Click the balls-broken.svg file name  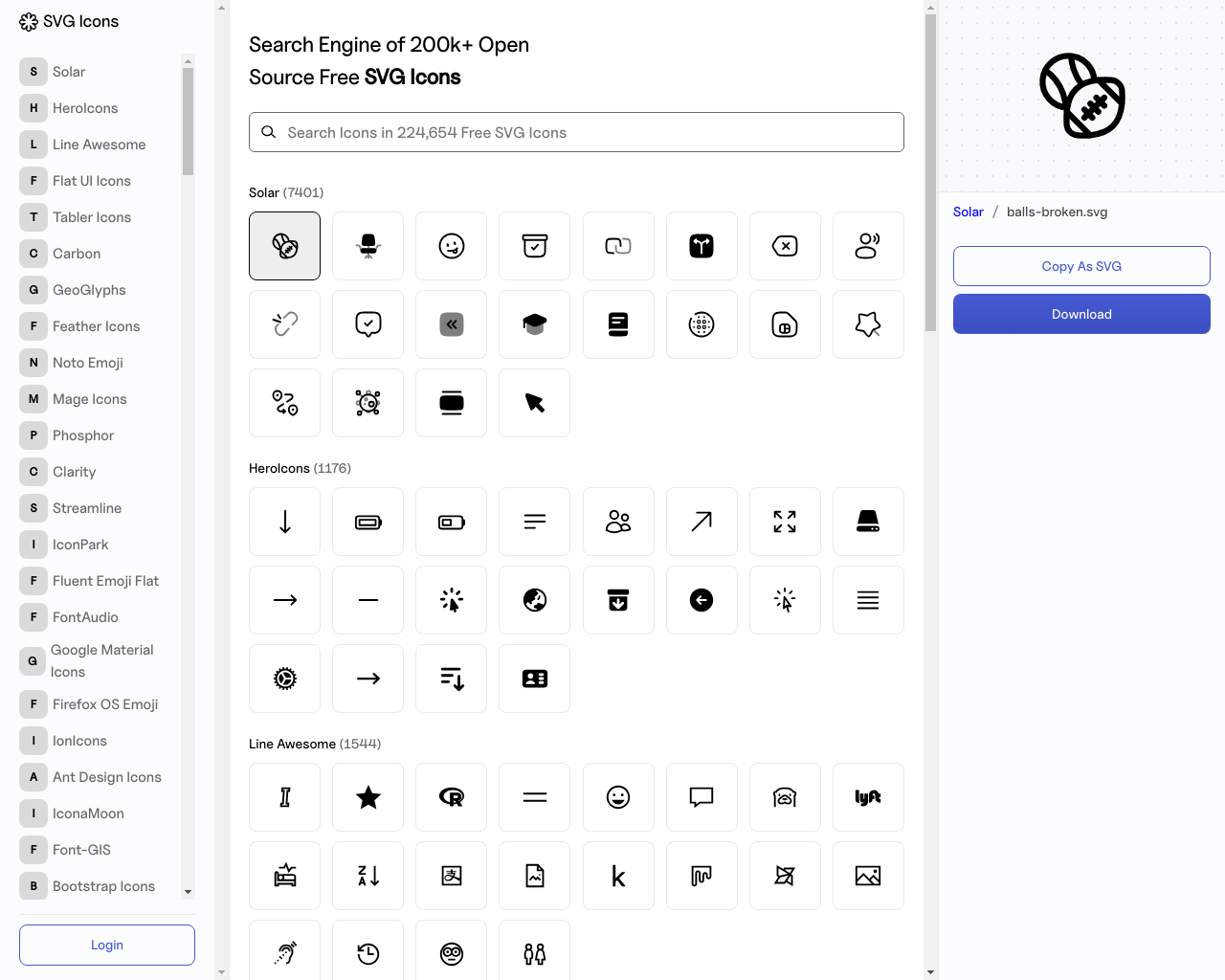[1057, 212]
